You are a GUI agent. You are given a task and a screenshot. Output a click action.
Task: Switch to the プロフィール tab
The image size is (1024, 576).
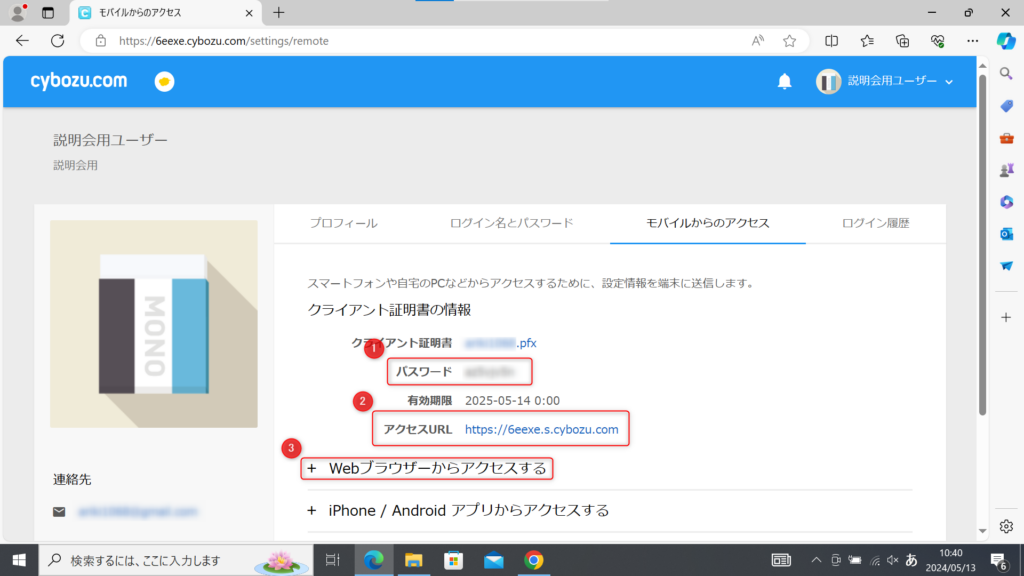coord(343,223)
